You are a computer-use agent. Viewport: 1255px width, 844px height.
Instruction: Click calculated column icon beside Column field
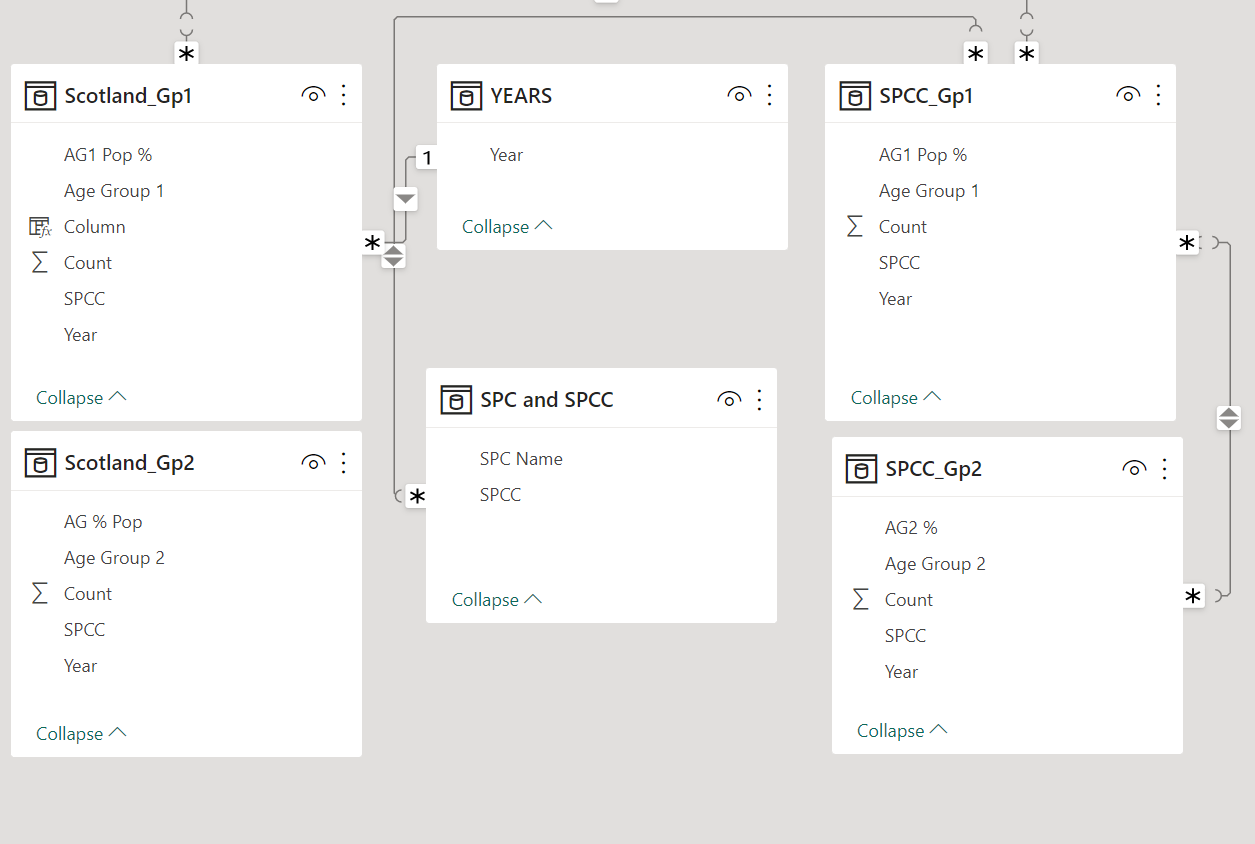(40, 227)
